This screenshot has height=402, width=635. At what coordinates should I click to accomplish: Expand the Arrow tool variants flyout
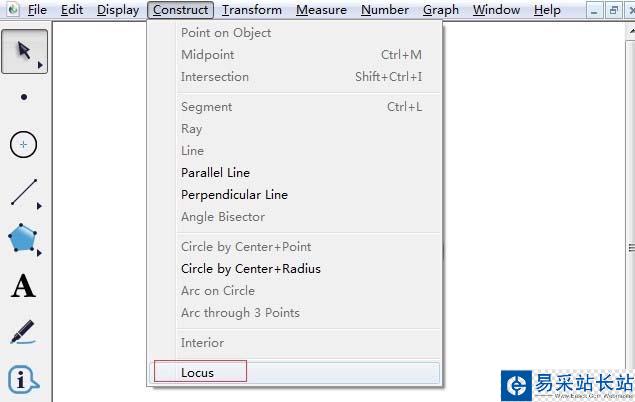point(40,66)
